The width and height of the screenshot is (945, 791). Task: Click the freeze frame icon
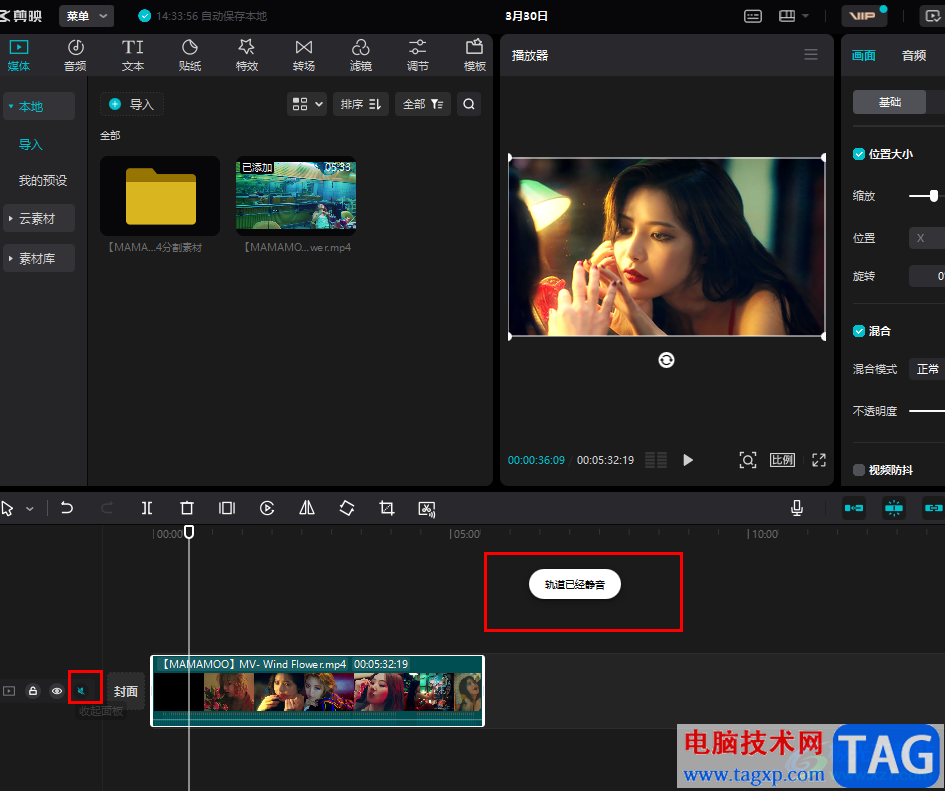(x=227, y=508)
